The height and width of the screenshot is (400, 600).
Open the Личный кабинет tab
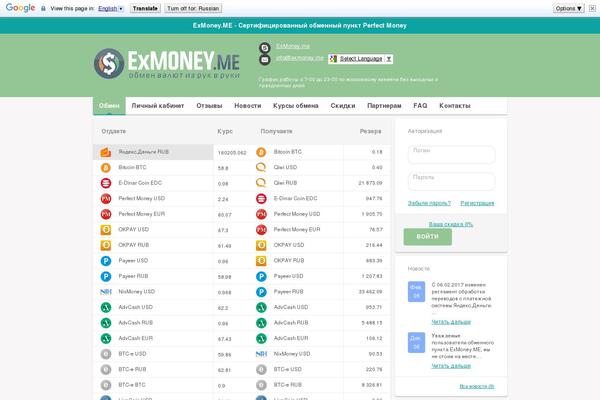click(158, 106)
